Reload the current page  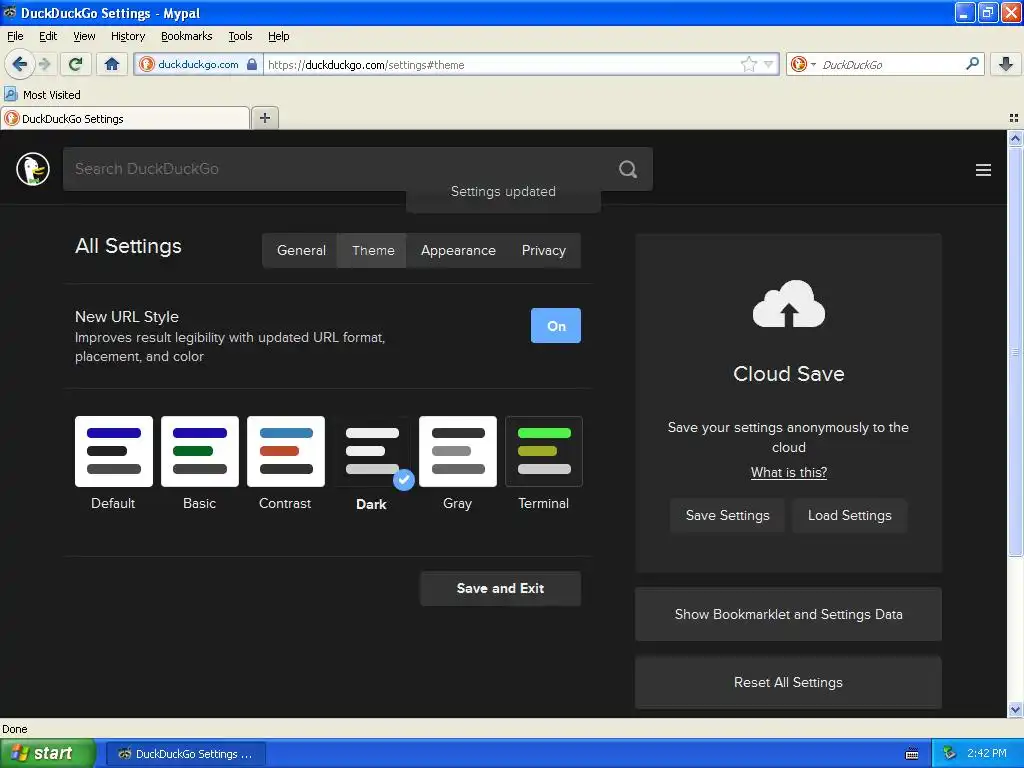tap(75, 64)
